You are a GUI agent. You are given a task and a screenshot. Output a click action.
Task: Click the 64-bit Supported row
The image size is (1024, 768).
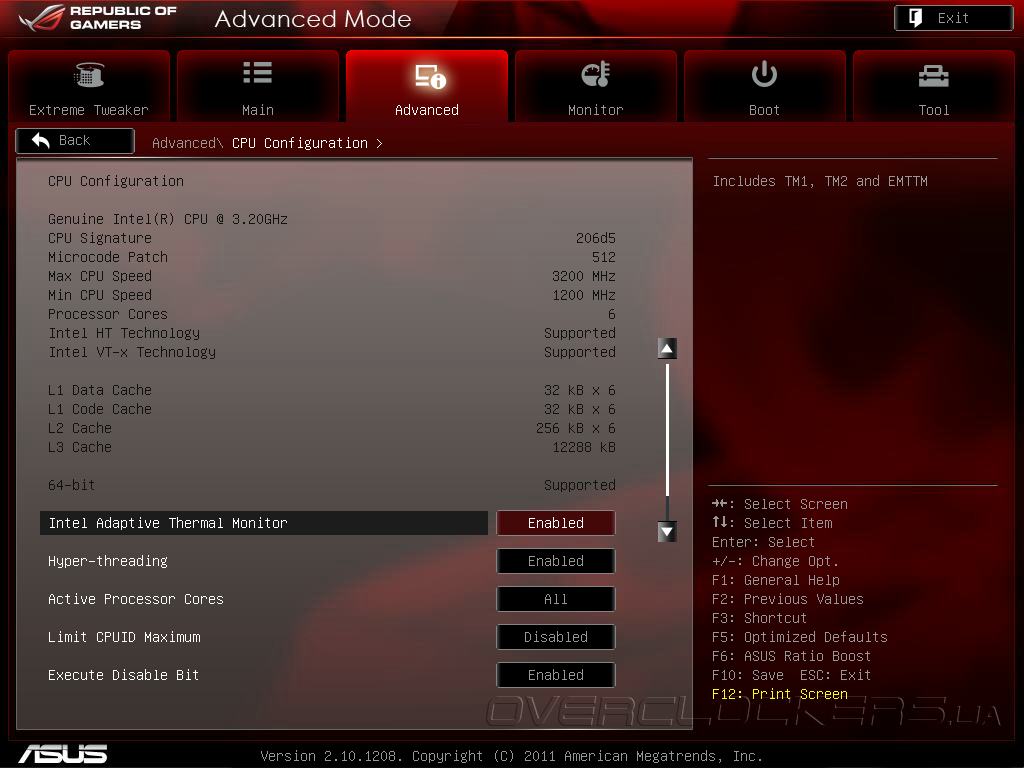(x=332, y=485)
